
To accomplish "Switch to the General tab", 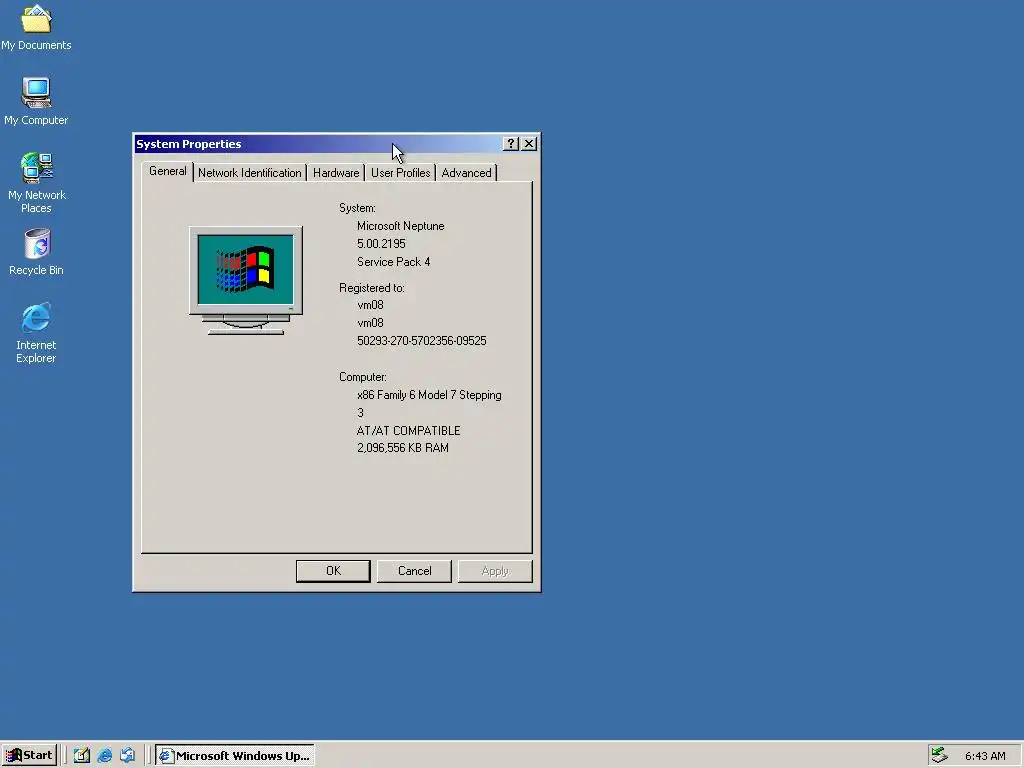I will pos(168,171).
